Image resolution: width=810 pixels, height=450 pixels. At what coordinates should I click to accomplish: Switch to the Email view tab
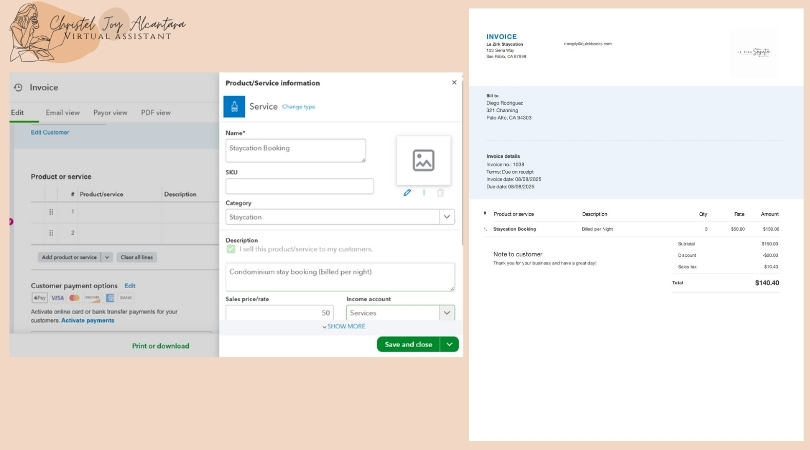pos(63,113)
